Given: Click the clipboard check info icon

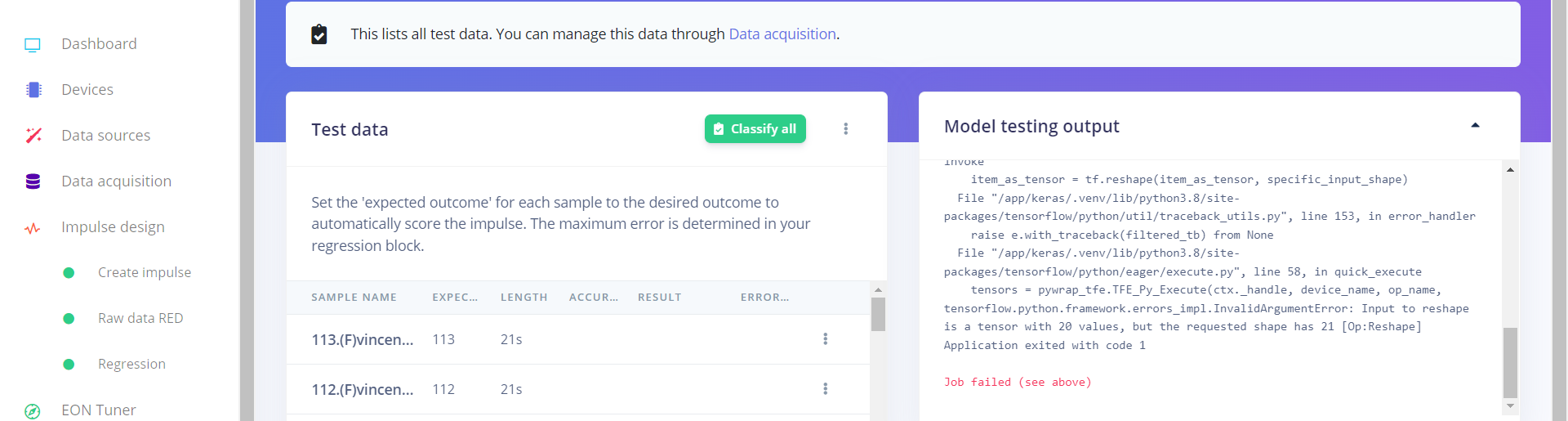Looking at the screenshot, I should tap(319, 34).
